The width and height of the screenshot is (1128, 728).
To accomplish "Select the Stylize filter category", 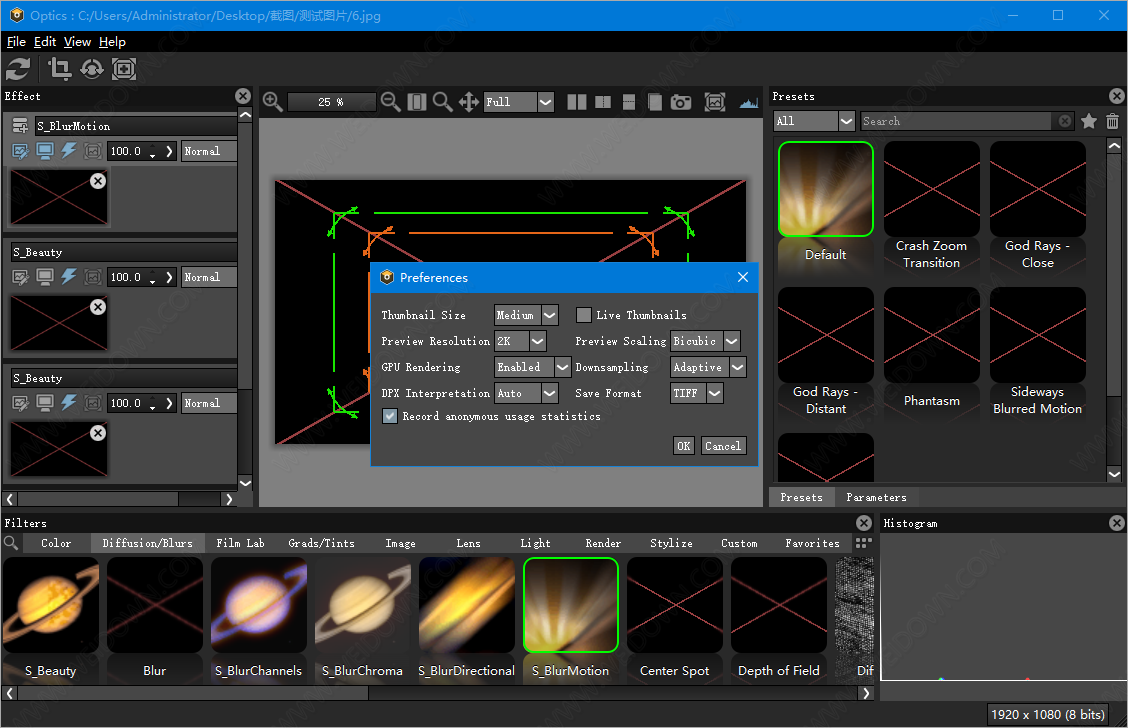I will pyautogui.click(x=671, y=543).
